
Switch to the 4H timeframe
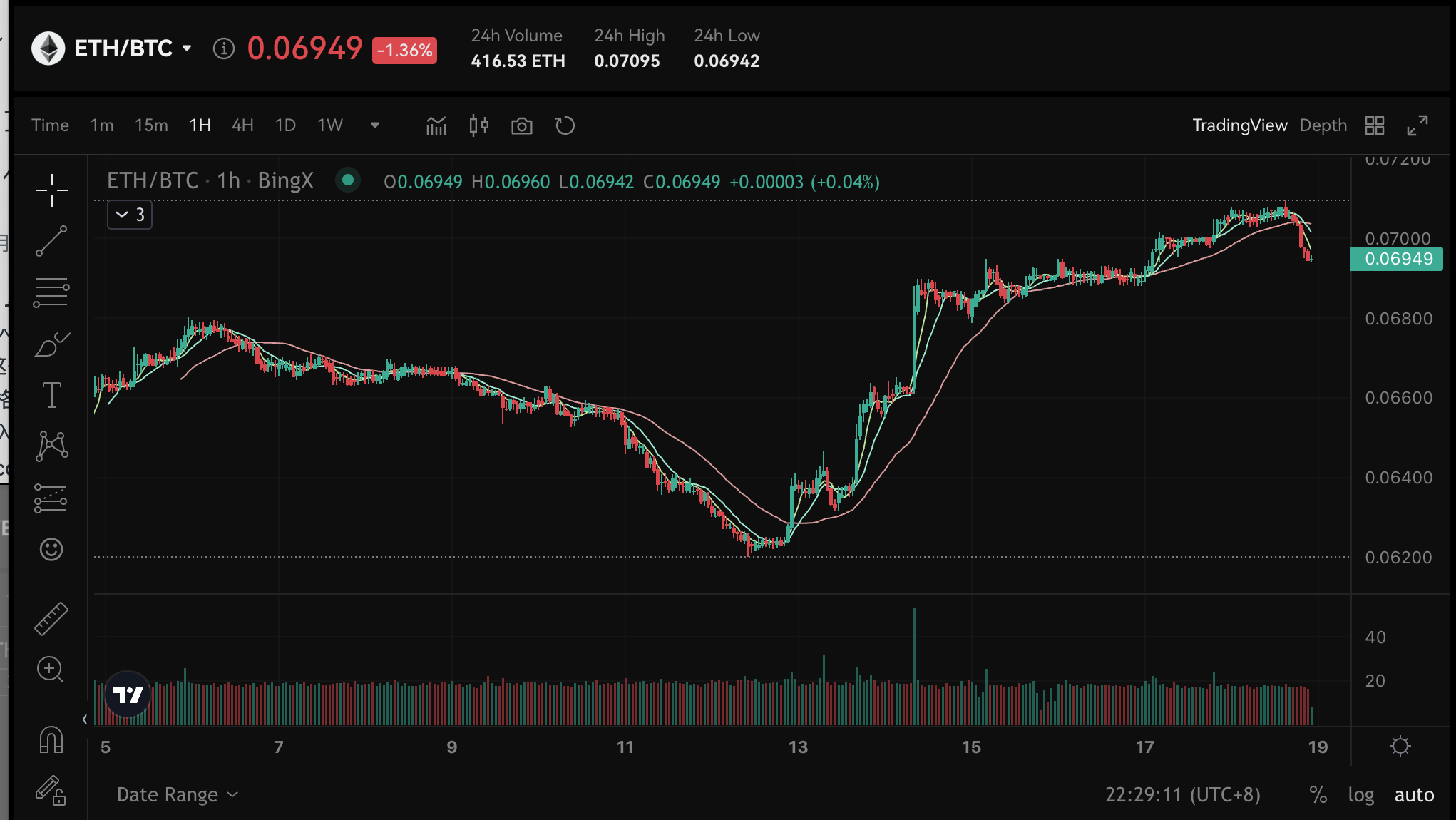tap(242, 126)
